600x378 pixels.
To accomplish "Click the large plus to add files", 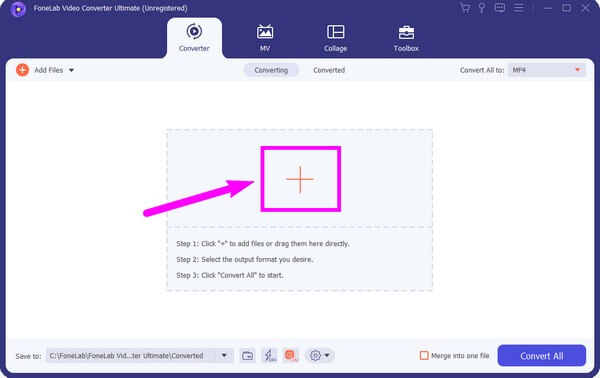I will (300, 179).
